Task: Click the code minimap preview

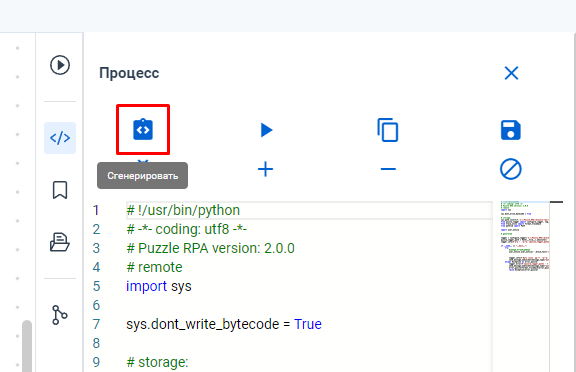Action: 525,236
